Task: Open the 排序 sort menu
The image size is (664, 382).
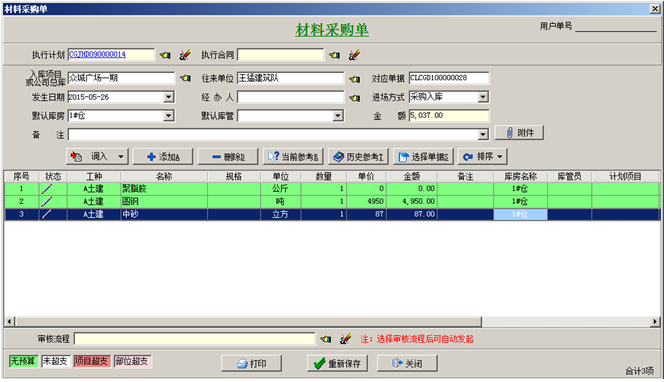Action: (483, 157)
